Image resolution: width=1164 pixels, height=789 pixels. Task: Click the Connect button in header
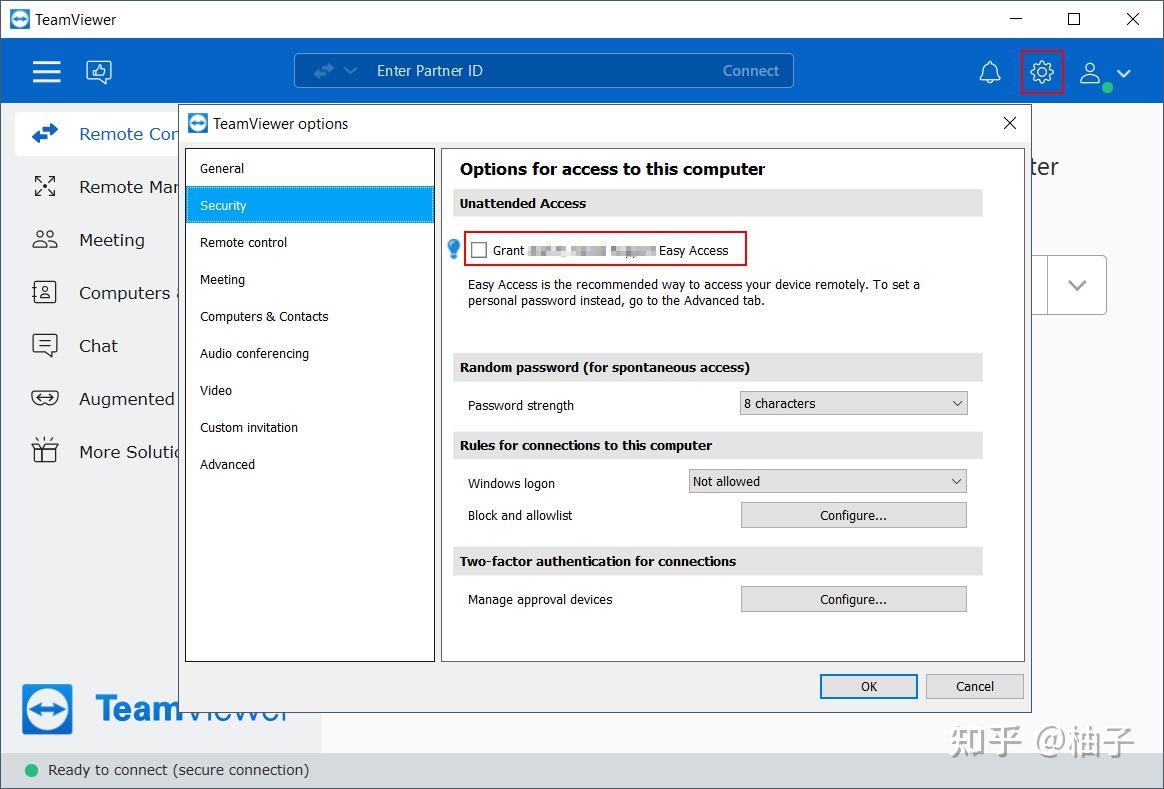pos(751,71)
